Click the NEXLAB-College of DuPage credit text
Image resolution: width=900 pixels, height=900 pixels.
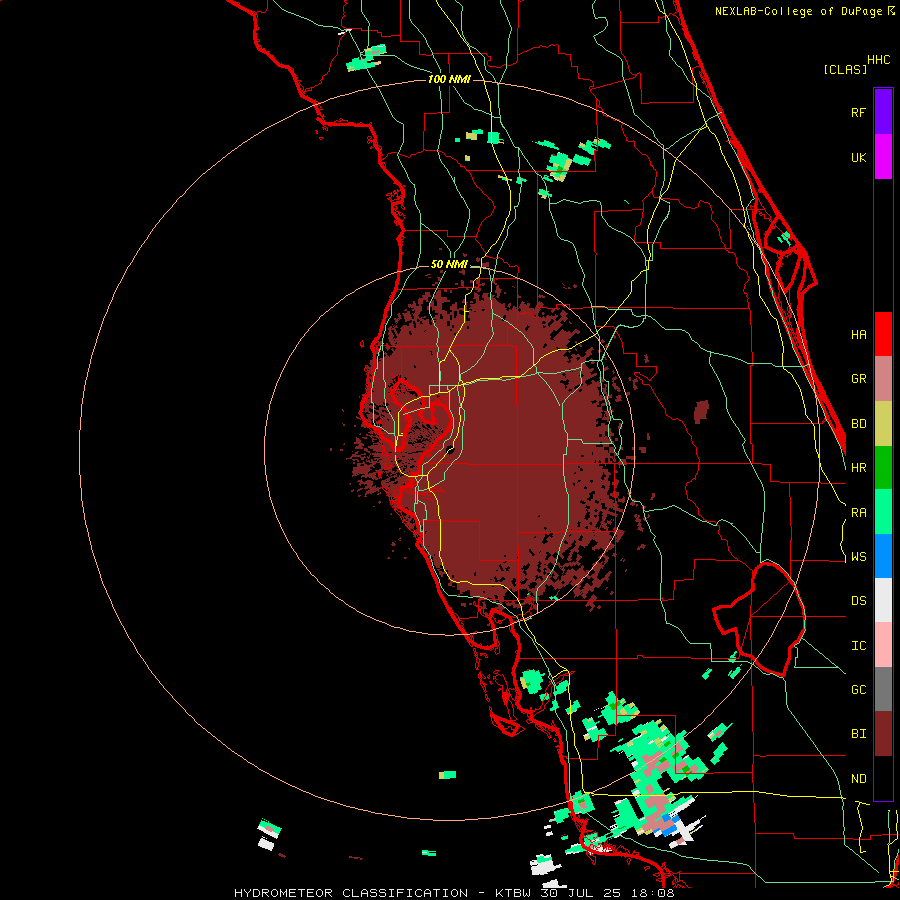coord(799,11)
